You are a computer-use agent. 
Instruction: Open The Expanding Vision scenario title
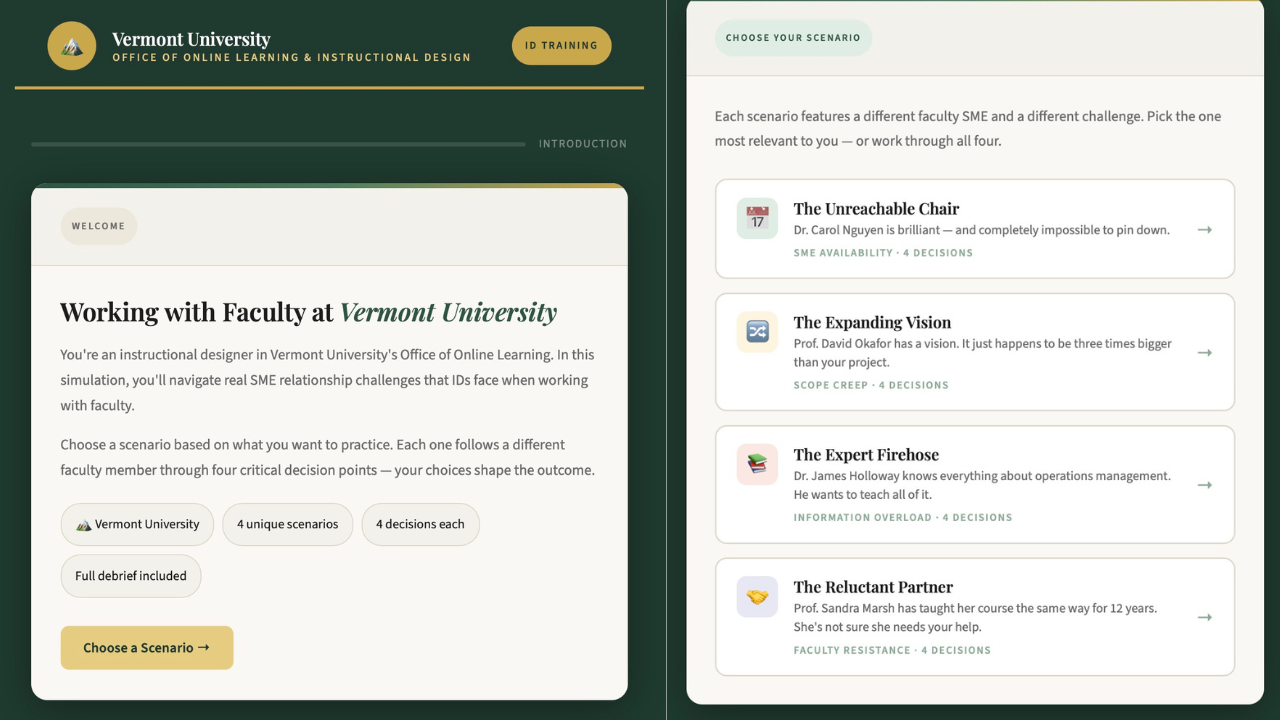pyautogui.click(x=872, y=322)
